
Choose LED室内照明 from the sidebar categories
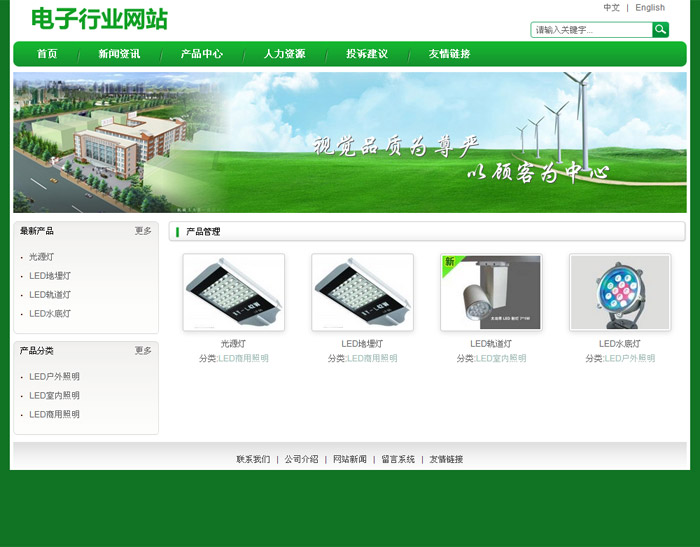[x=54, y=396]
